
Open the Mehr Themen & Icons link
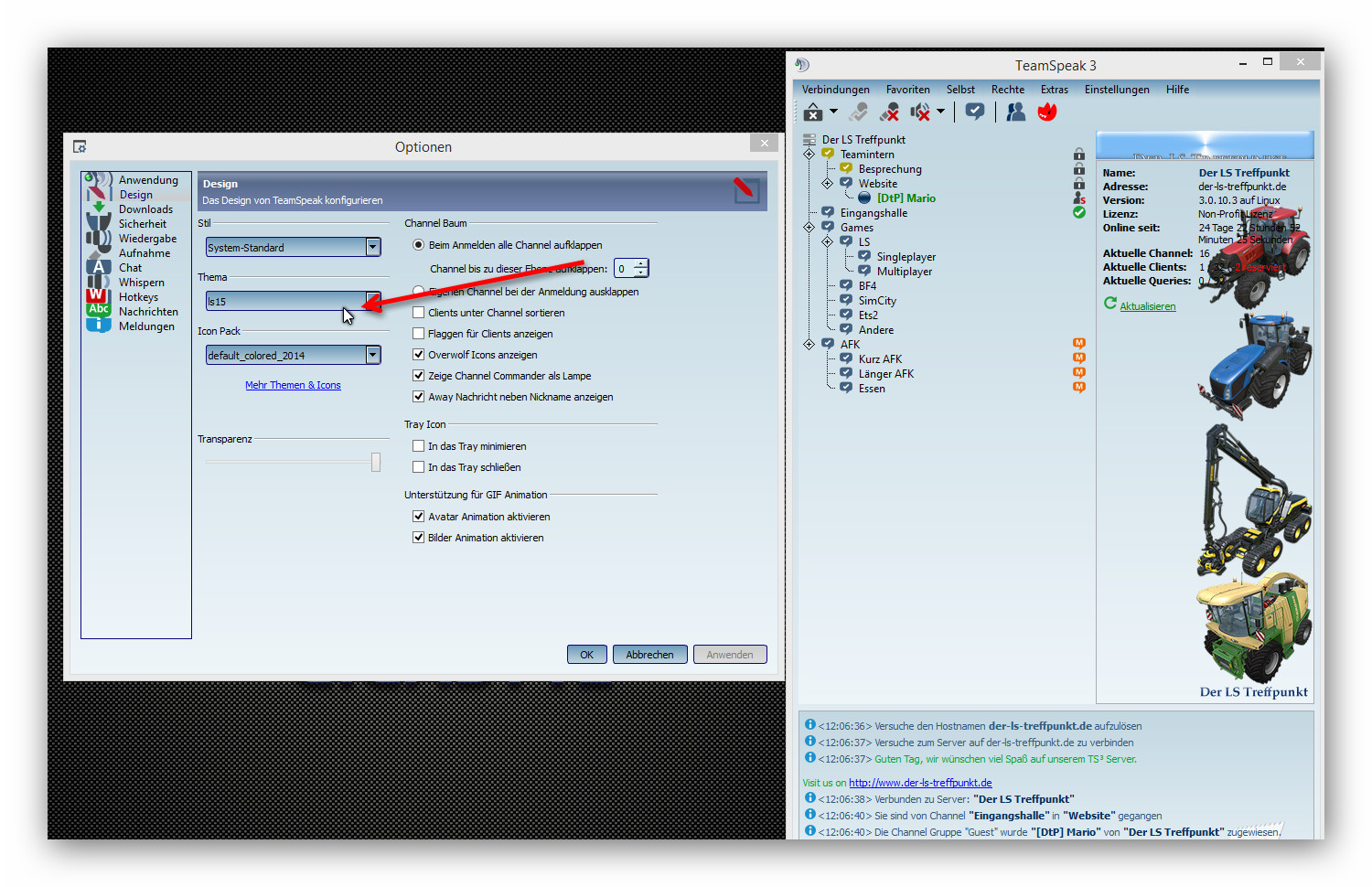pyautogui.click(x=293, y=386)
